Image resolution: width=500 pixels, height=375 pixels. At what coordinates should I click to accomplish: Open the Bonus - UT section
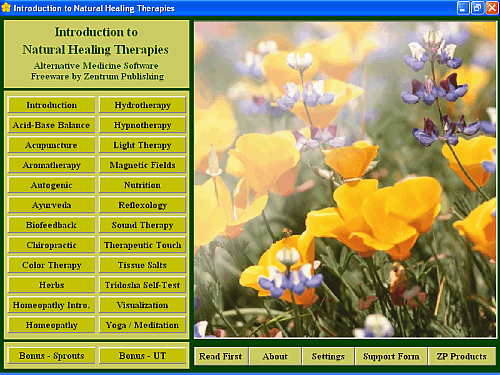(143, 356)
